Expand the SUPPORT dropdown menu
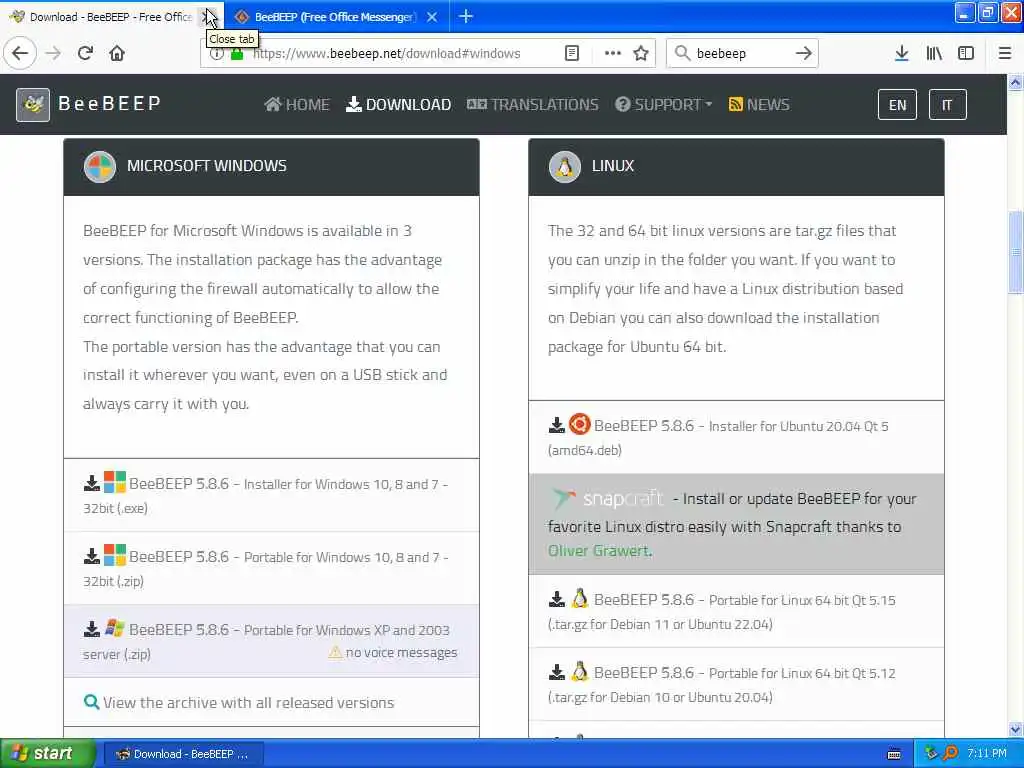This screenshot has height=768, width=1024. [664, 104]
